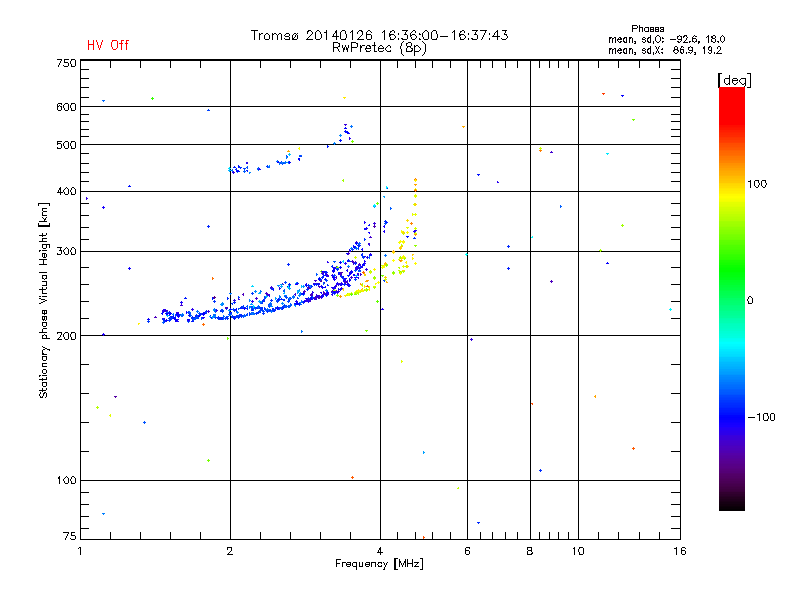Click the red "HV Off" label
The height and width of the screenshot is (600, 800).
tap(108, 45)
